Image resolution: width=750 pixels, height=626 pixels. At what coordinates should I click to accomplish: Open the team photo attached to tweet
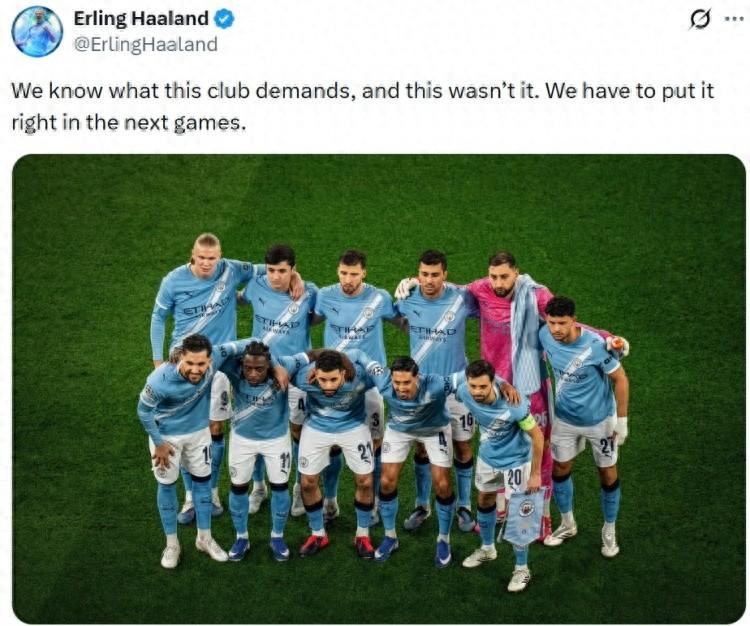pos(378,389)
